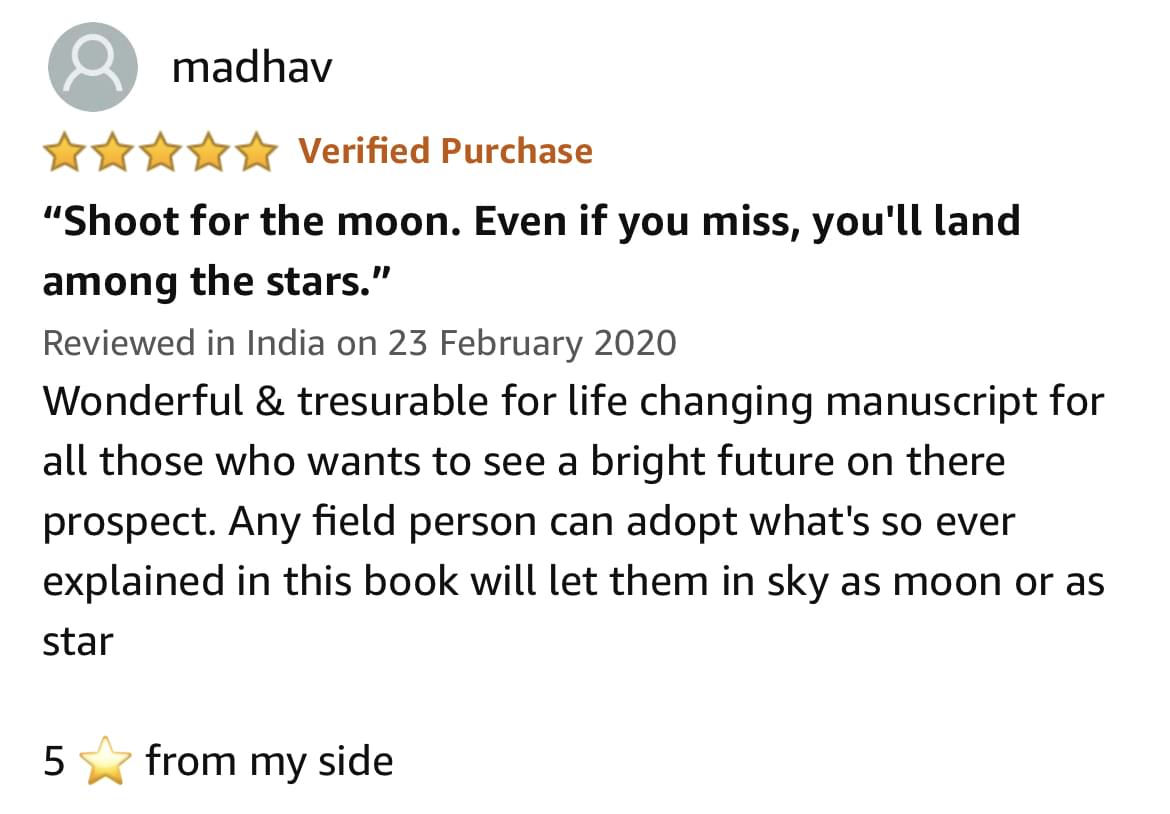Click the word 'Wonderful' in the review
The image size is (1170, 814).
[143, 401]
